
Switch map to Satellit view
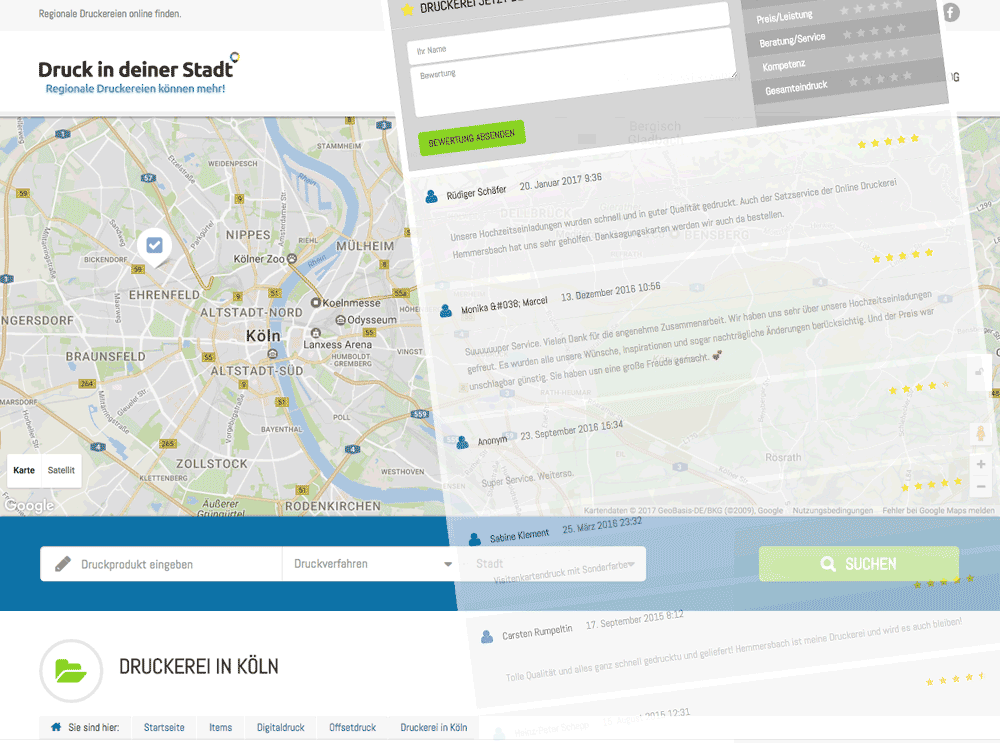pyautogui.click(x=61, y=470)
